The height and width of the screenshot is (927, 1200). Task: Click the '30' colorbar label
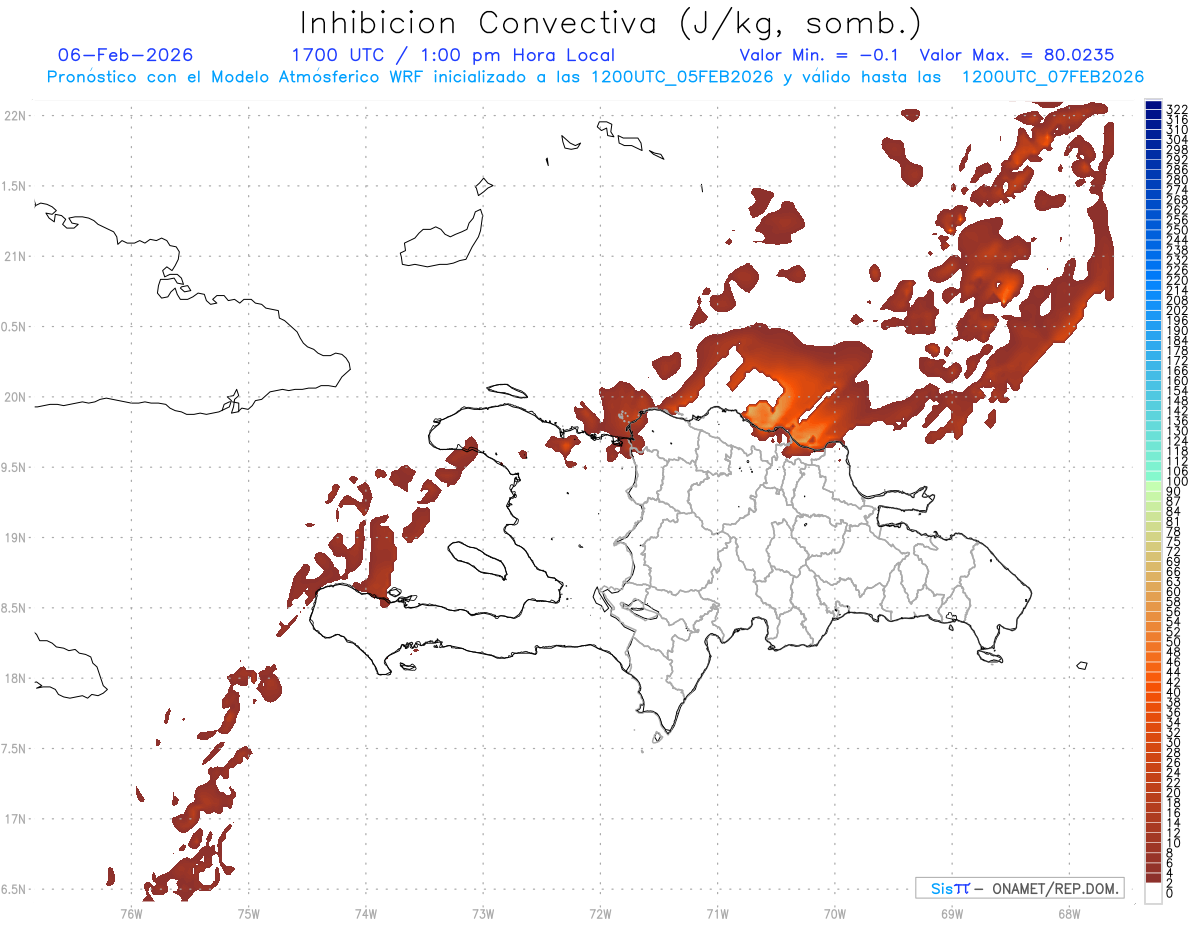click(1173, 742)
